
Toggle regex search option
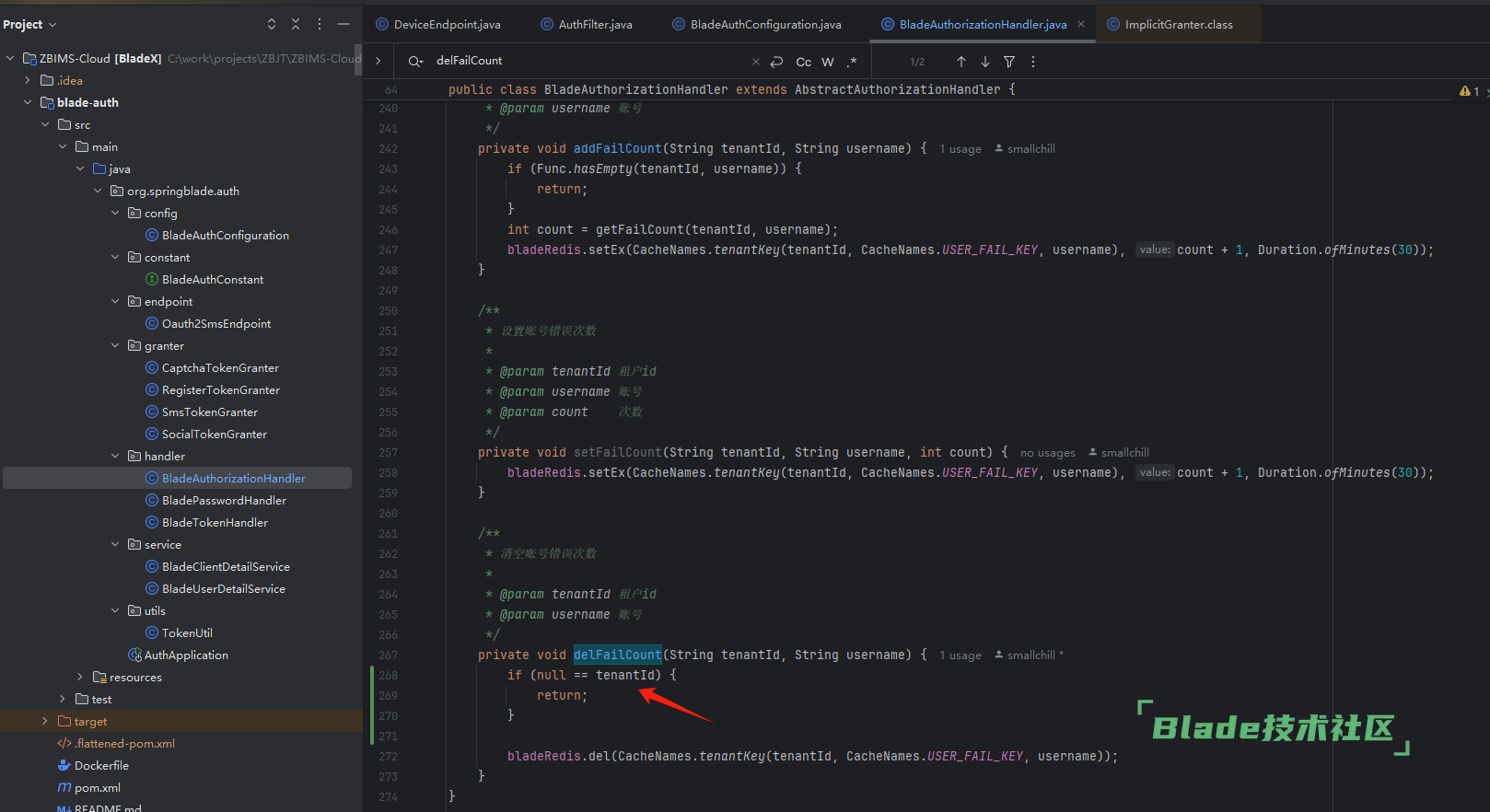pos(852,62)
